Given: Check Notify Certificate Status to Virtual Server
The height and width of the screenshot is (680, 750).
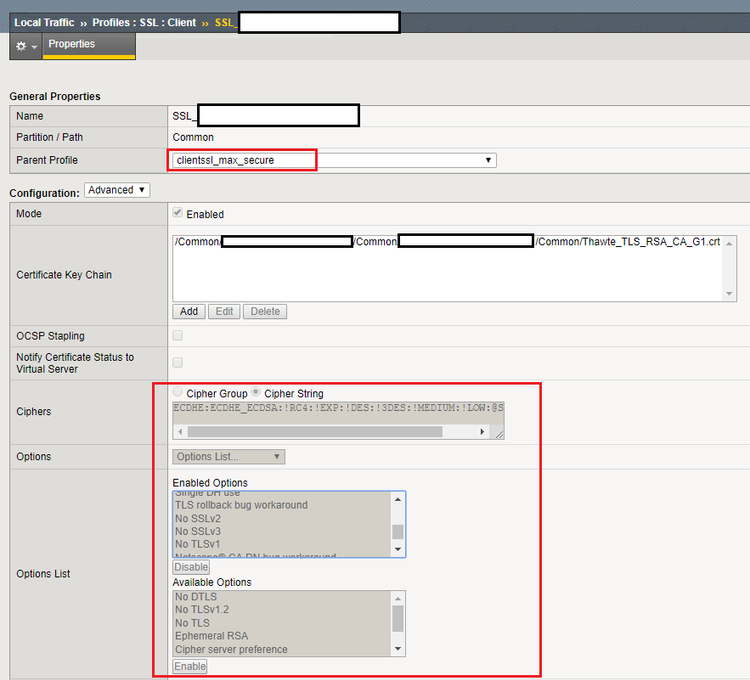Looking at the screenshot, I should tap(178, 363).
